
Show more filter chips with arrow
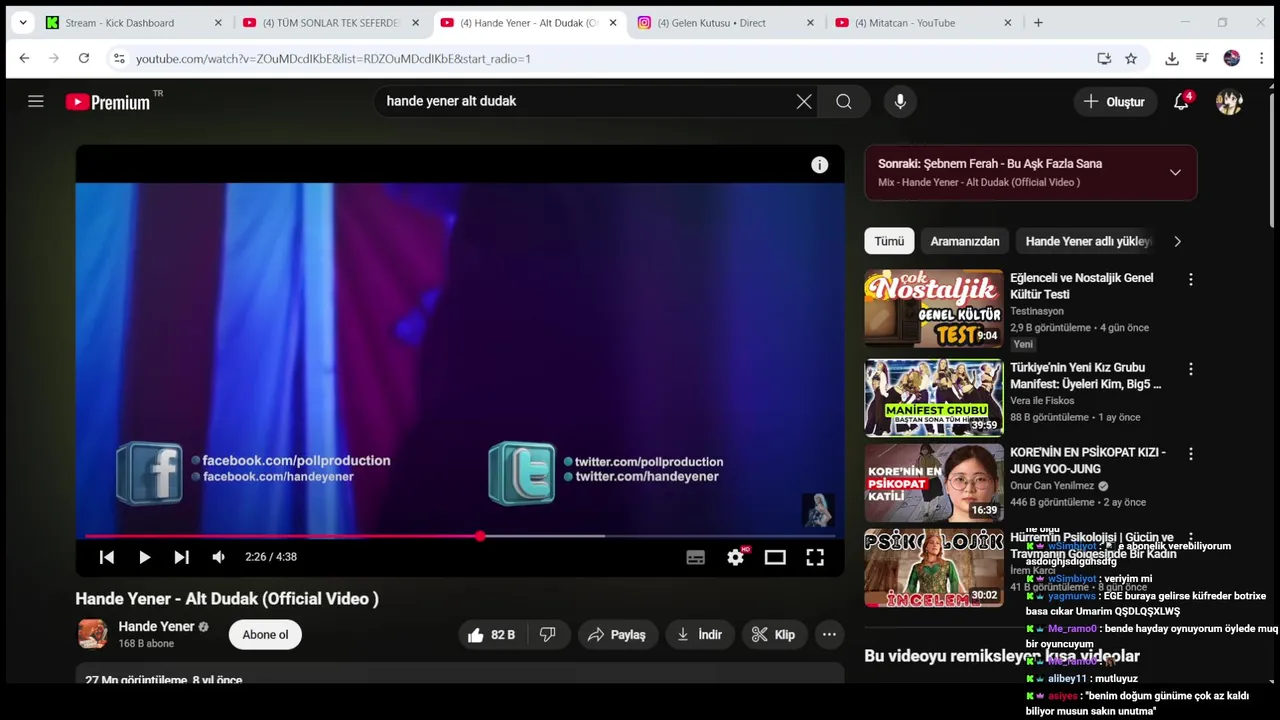[x=1177, y=241]
